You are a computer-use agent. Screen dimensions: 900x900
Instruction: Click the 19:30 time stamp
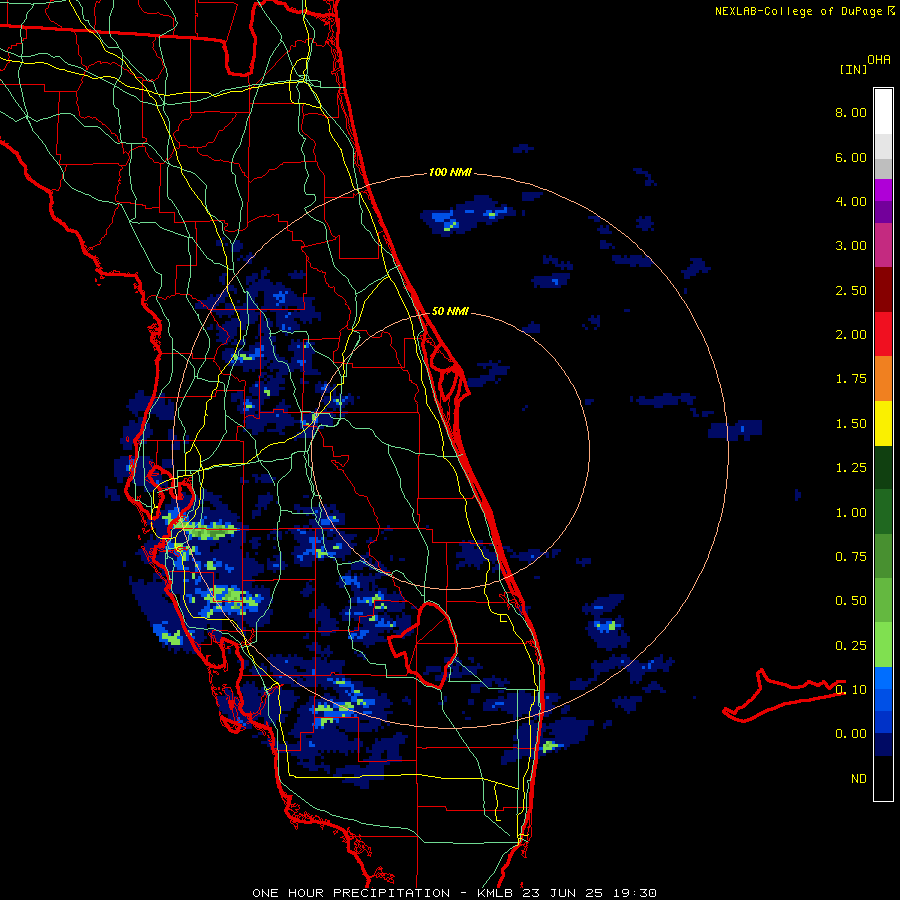pyautogui.click(x=636, y=893)
